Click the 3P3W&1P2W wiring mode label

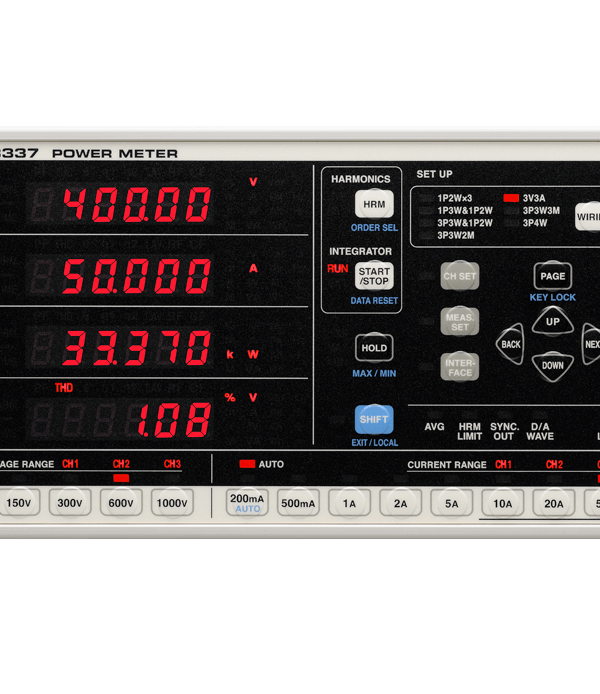pyautogui.click(x=465, y=223)
